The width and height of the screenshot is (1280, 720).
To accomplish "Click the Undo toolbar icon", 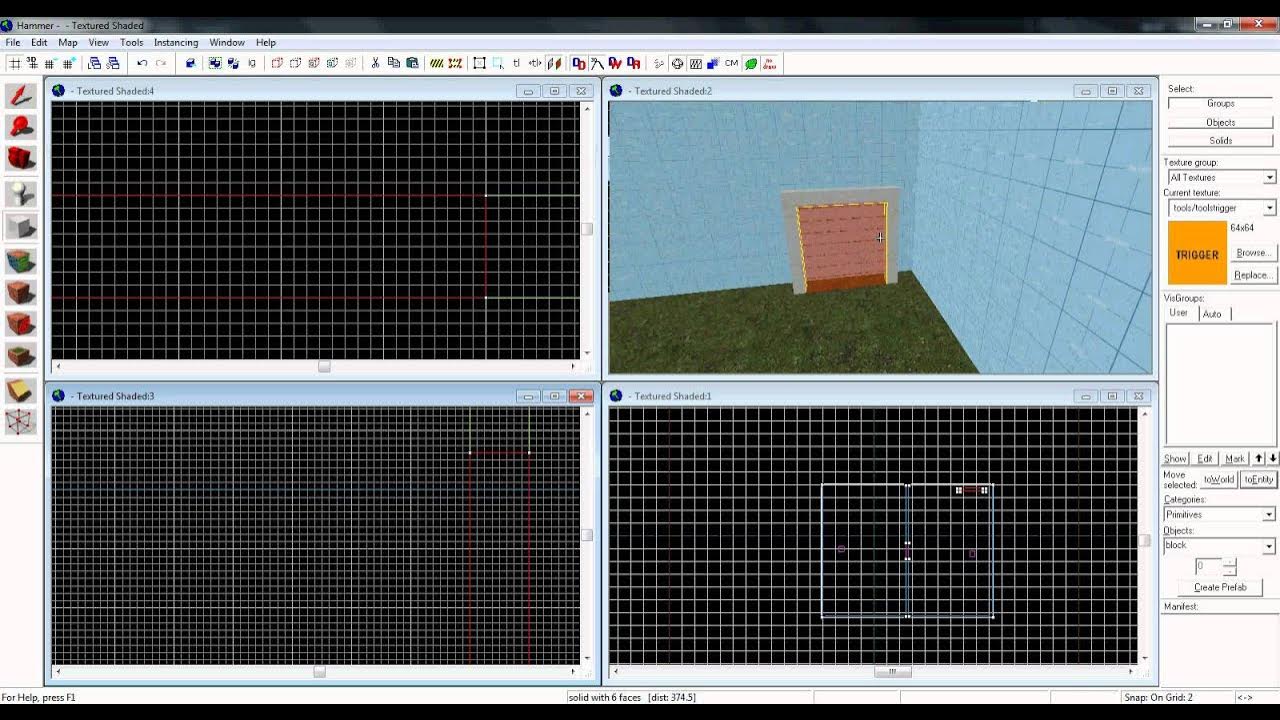I will tap(142, 63).
